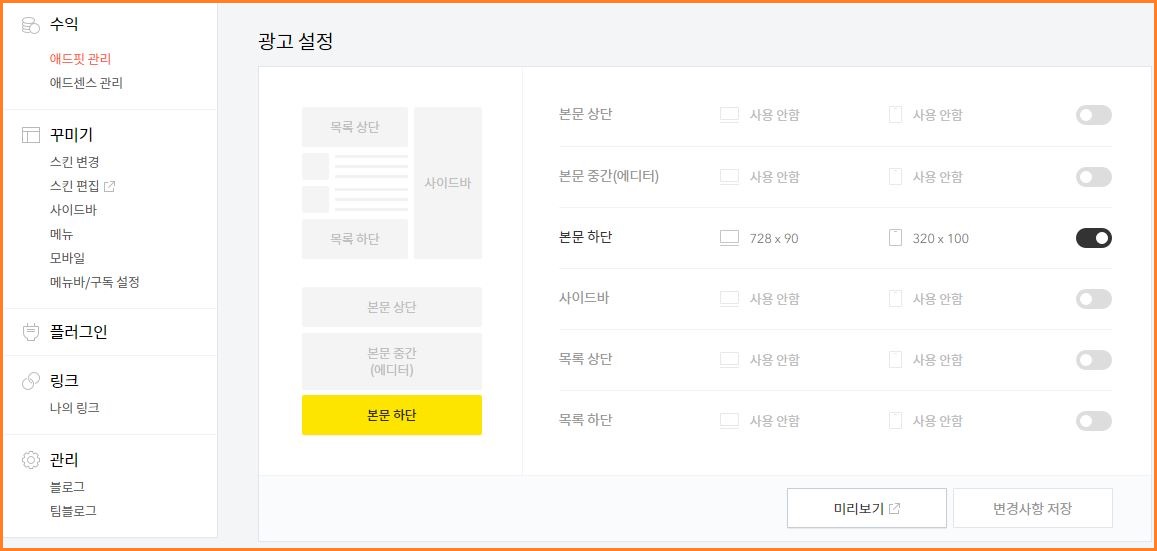Turn on the 사이드바 ad toggle
The width and height of the screenshot is (1157, 551).
tap(1094, 299)
